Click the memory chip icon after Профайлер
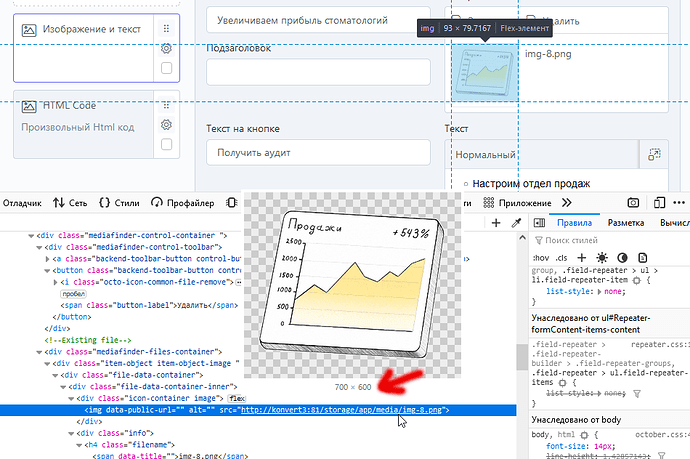 [x=231, y=203]
